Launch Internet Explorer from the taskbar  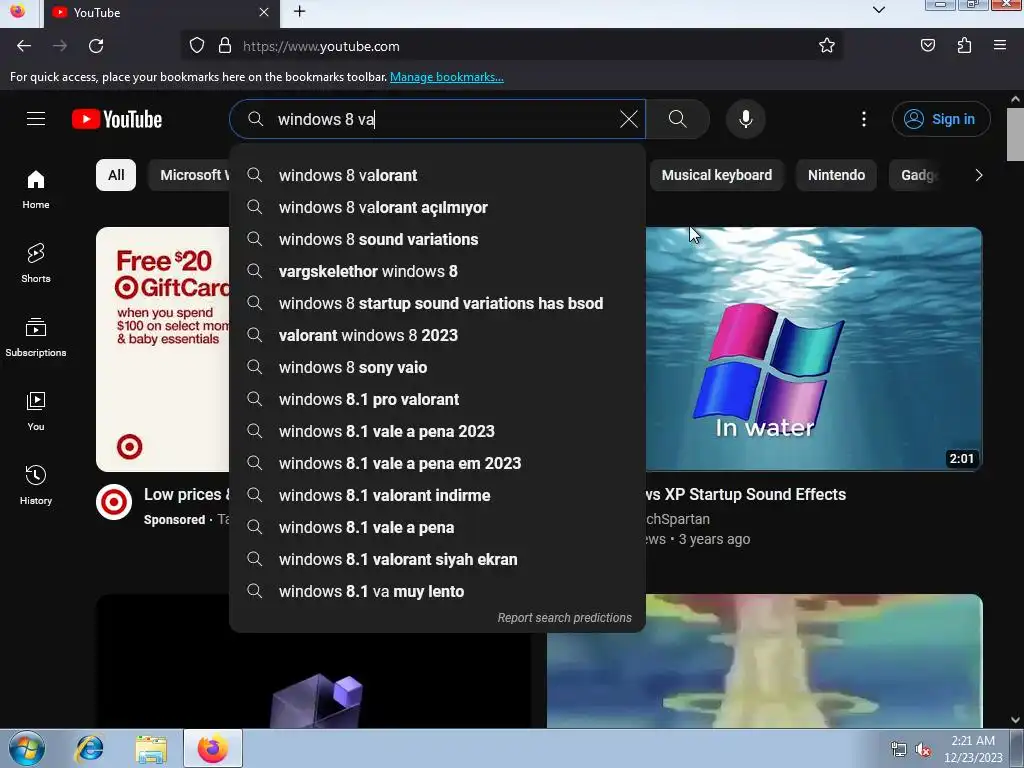(89, 748)
